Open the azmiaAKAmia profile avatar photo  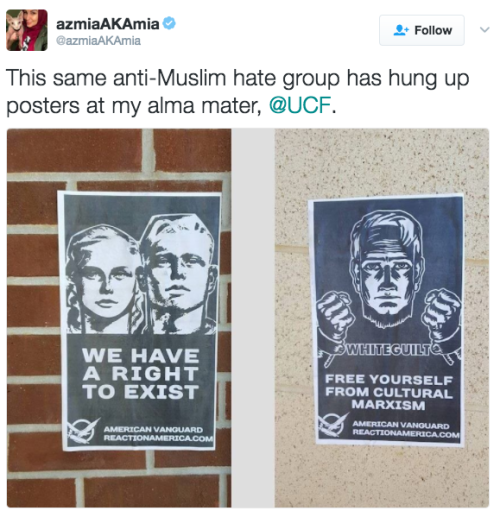point(27,30)
